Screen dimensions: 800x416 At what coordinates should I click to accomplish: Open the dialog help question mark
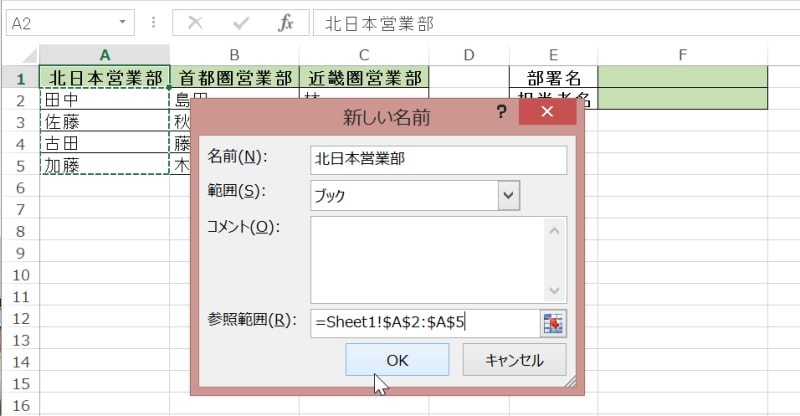tap(502, 111)
